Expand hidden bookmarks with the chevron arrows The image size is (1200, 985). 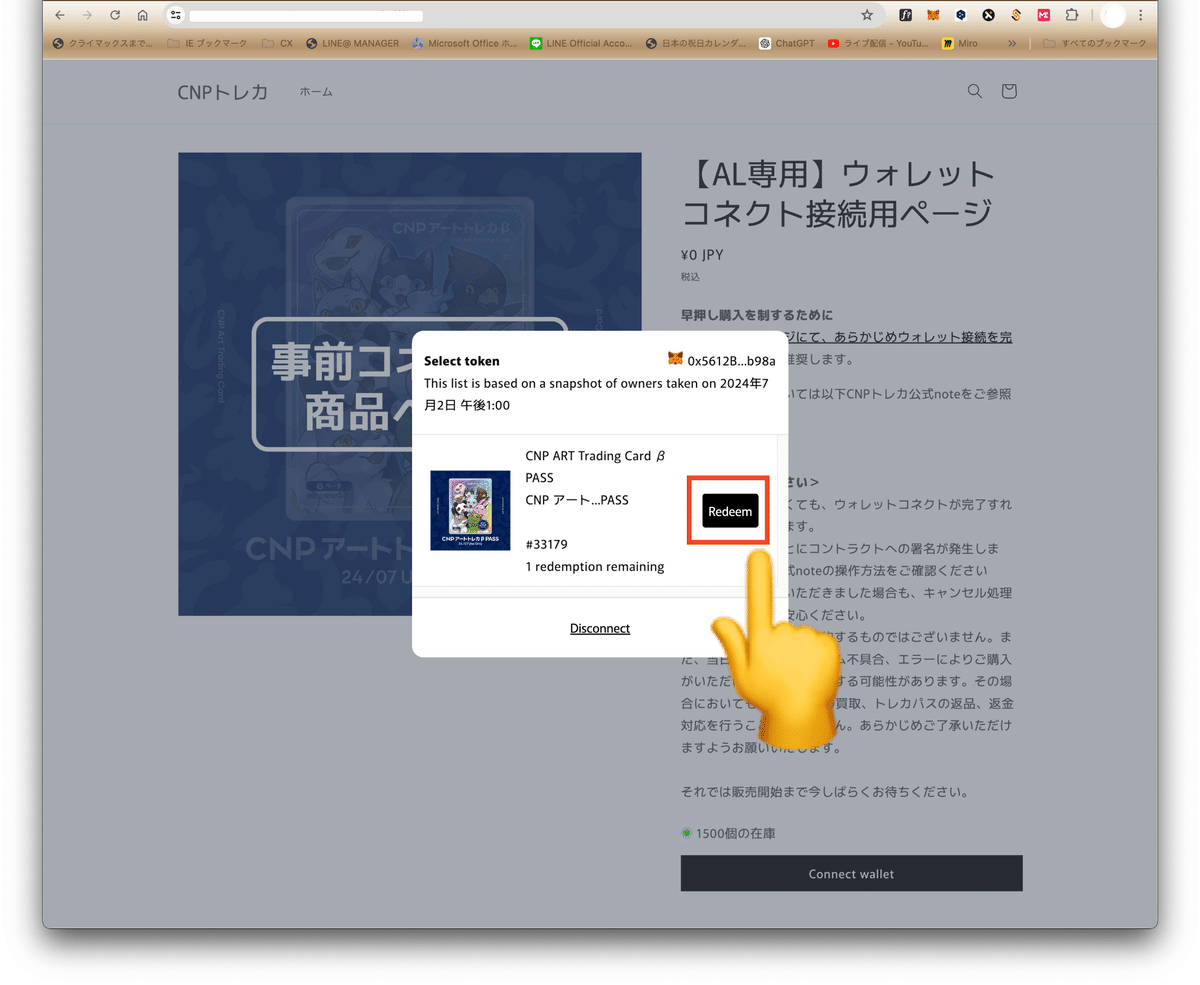(x=1012, y=43)
